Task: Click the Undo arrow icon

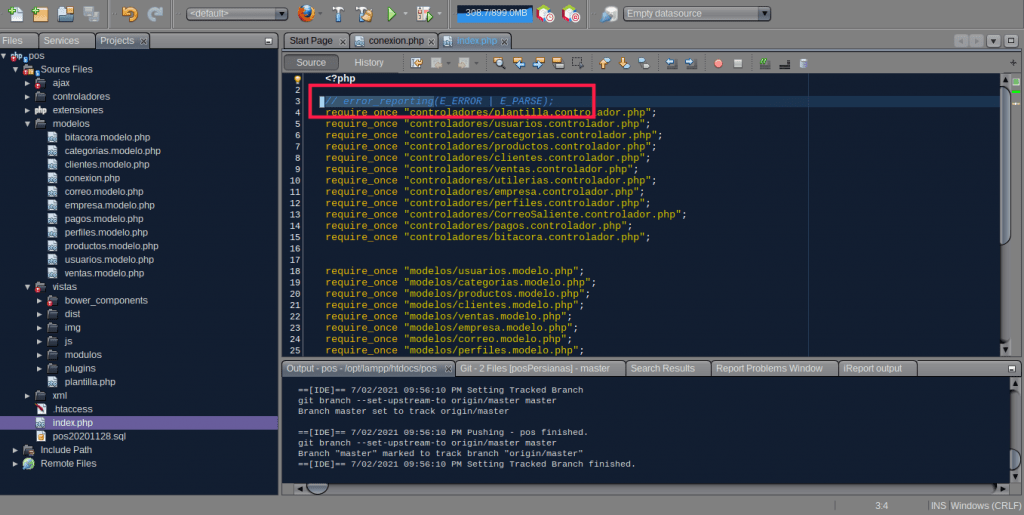Action: (129, 14)
